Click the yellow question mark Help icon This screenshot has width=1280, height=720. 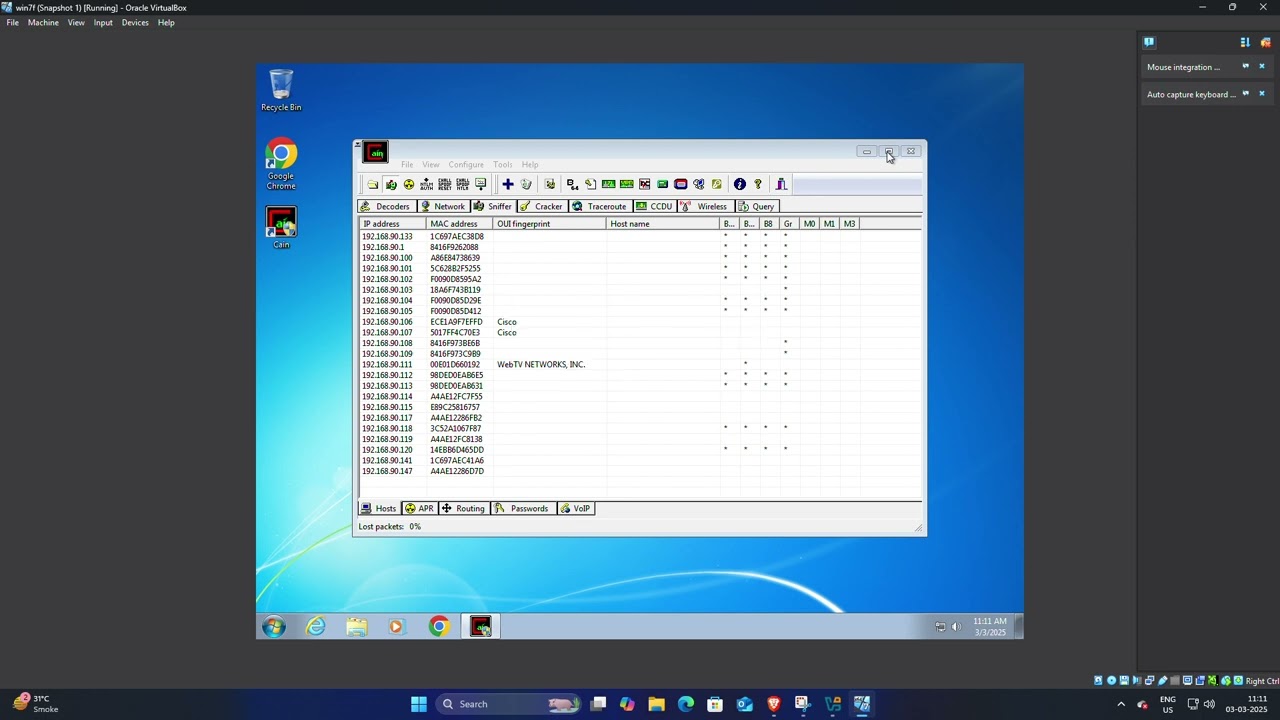758,184
